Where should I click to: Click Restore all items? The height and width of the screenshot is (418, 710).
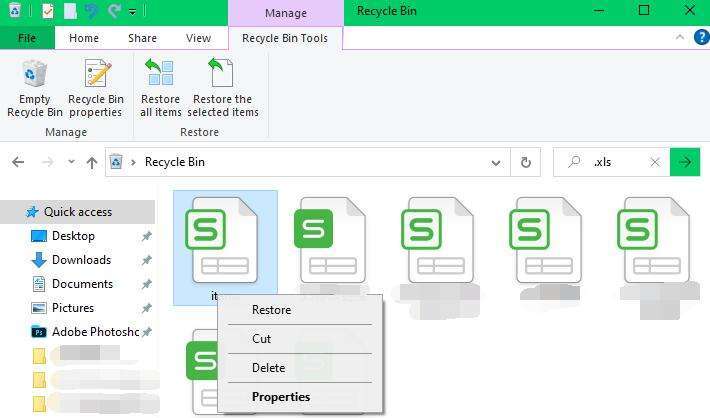[160, 89]
